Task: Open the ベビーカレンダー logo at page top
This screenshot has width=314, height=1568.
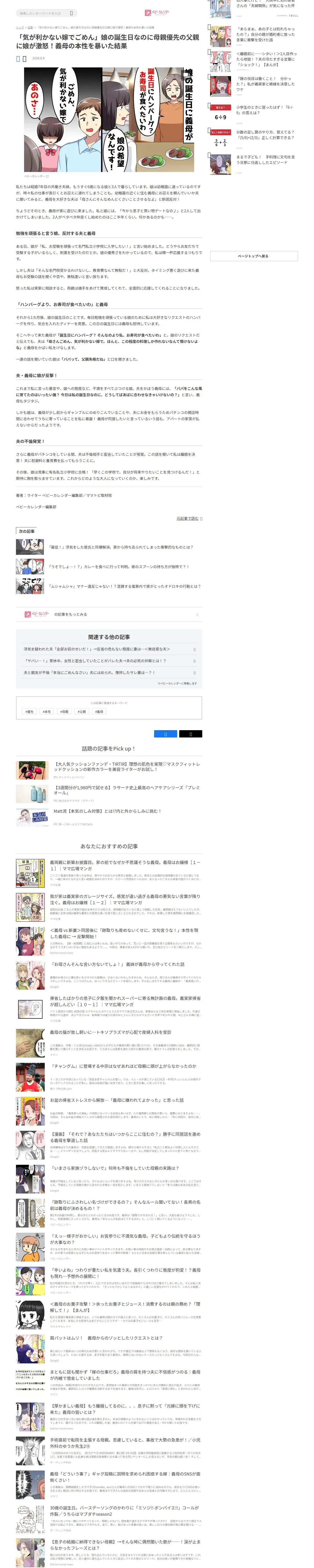Action: point(157,13)
